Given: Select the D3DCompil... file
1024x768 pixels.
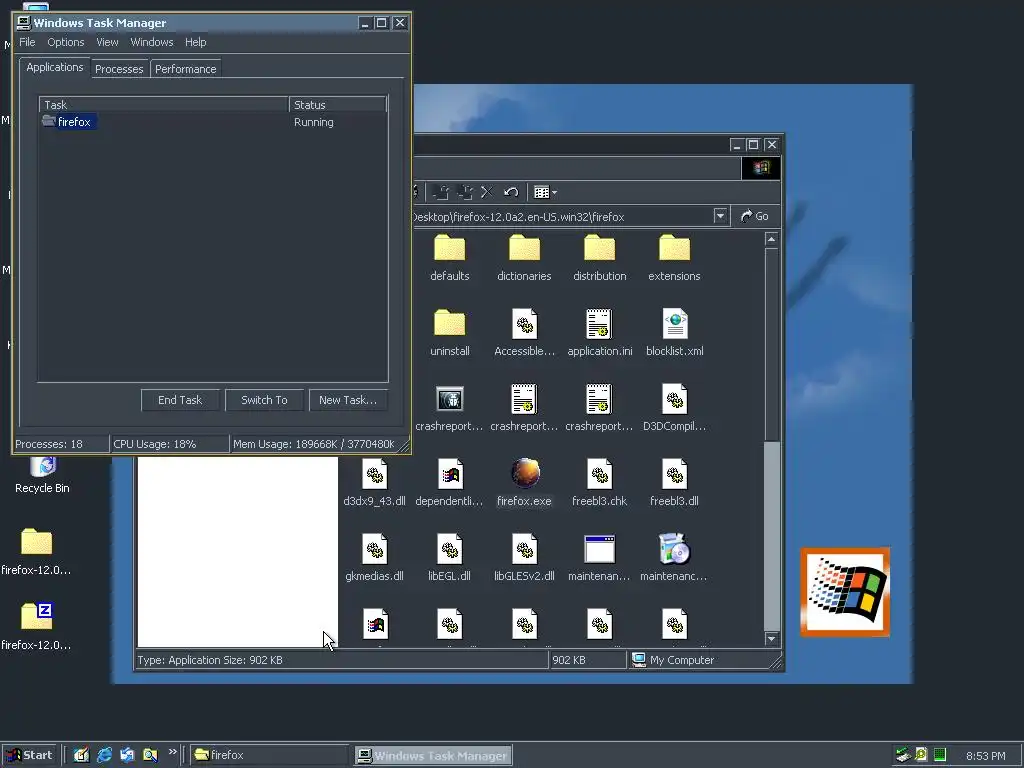Looking at the screenshot, I should click(x=675, y=408).
